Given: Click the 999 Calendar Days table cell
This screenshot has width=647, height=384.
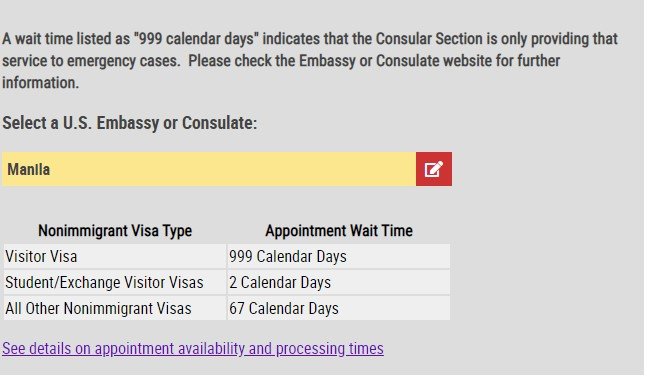Looking at the screenshot, I should (x=338, y=257).
